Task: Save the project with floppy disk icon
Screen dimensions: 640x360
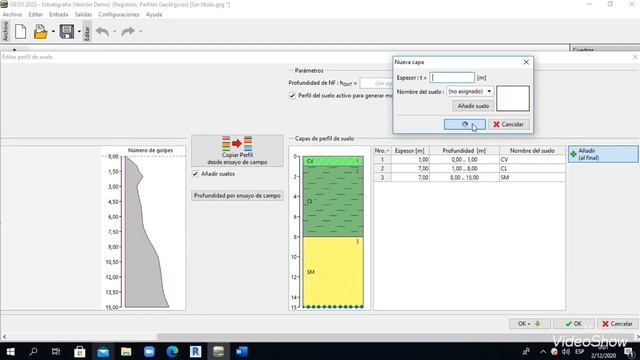Action: pyautogui.click(x=67, y=31)
